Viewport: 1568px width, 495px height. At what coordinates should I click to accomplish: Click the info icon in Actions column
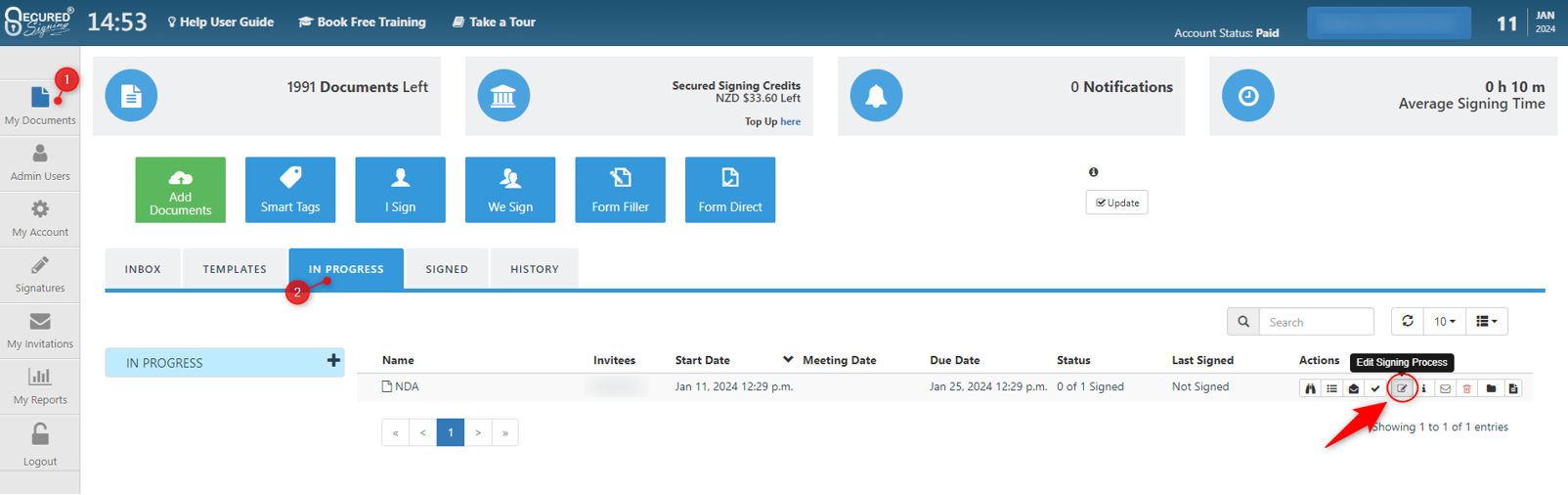[1423, 388]
